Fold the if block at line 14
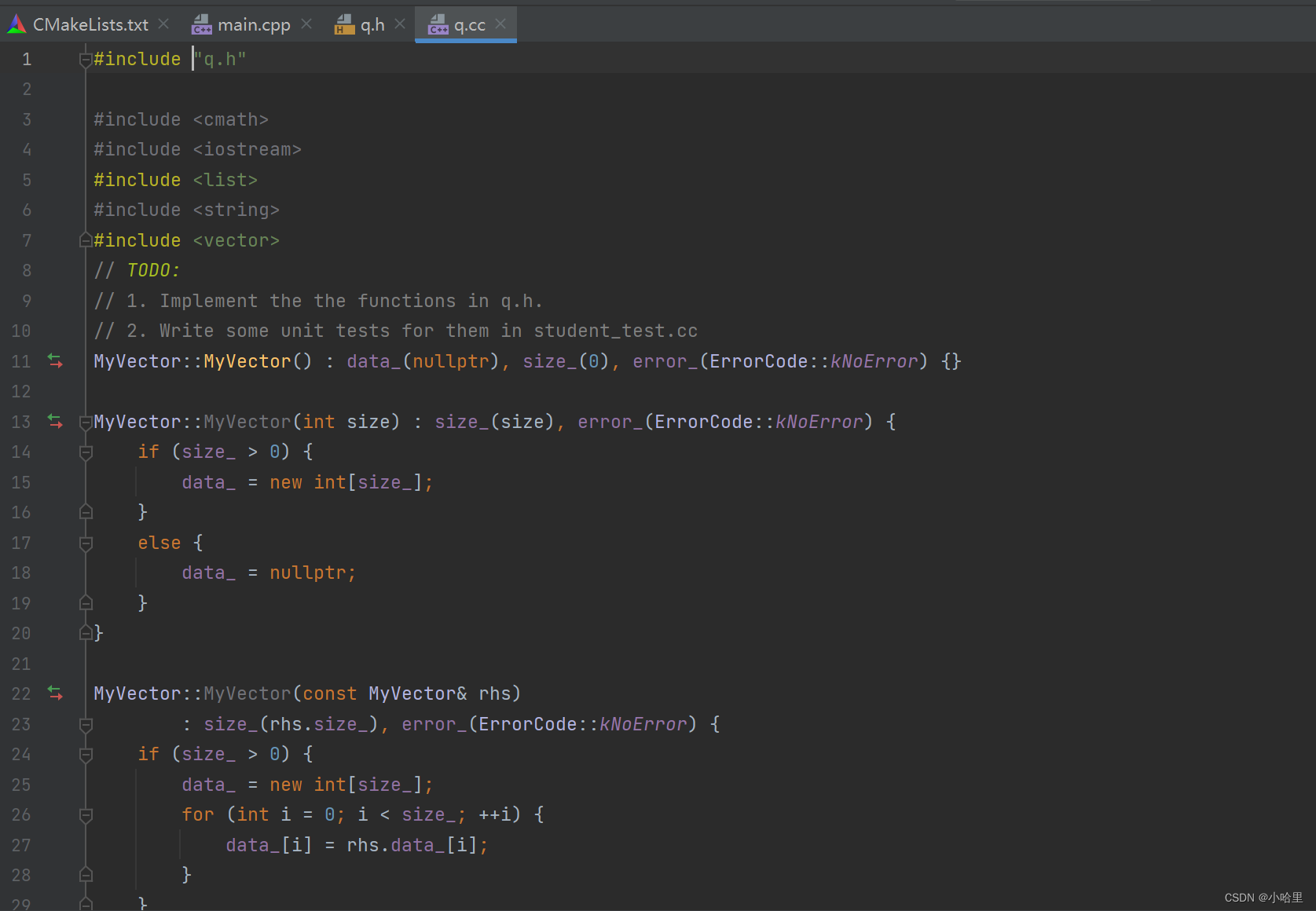Image resolution: width=1316 pixels, height=911 pixels. pyautogui.click(x=86, y=452)
